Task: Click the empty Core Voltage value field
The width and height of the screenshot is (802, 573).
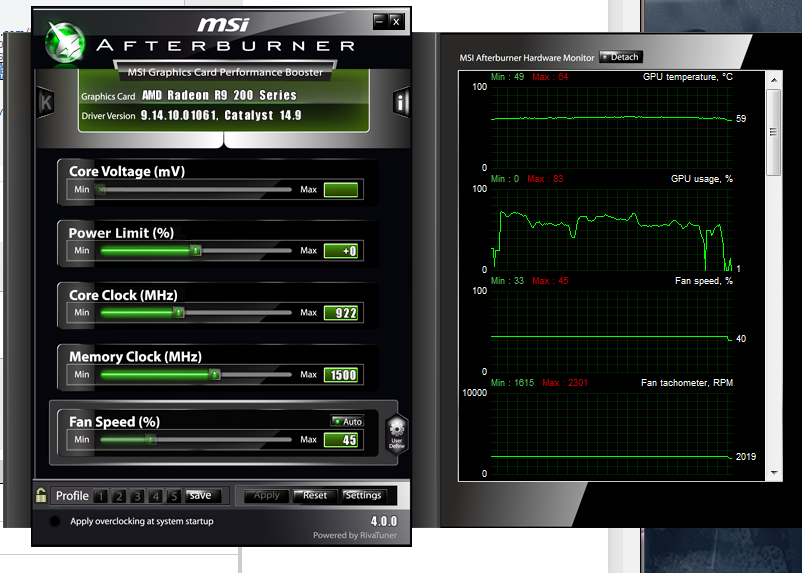Action: tap(341, 190)
